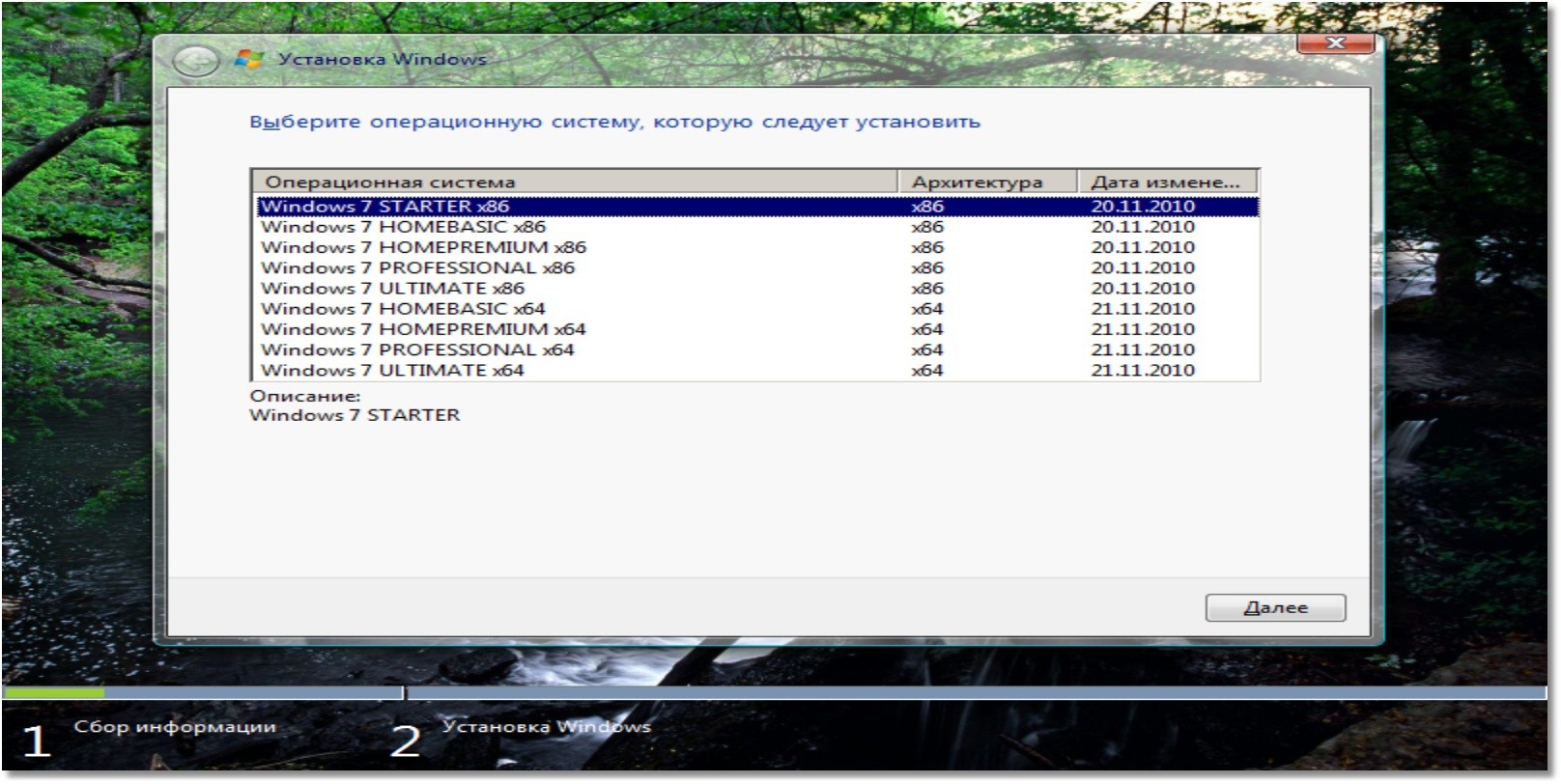Select Windows 7 HOMEBASIC x64 row
The height and width of the screenshot is (784, 1561).
click(757, 309)
